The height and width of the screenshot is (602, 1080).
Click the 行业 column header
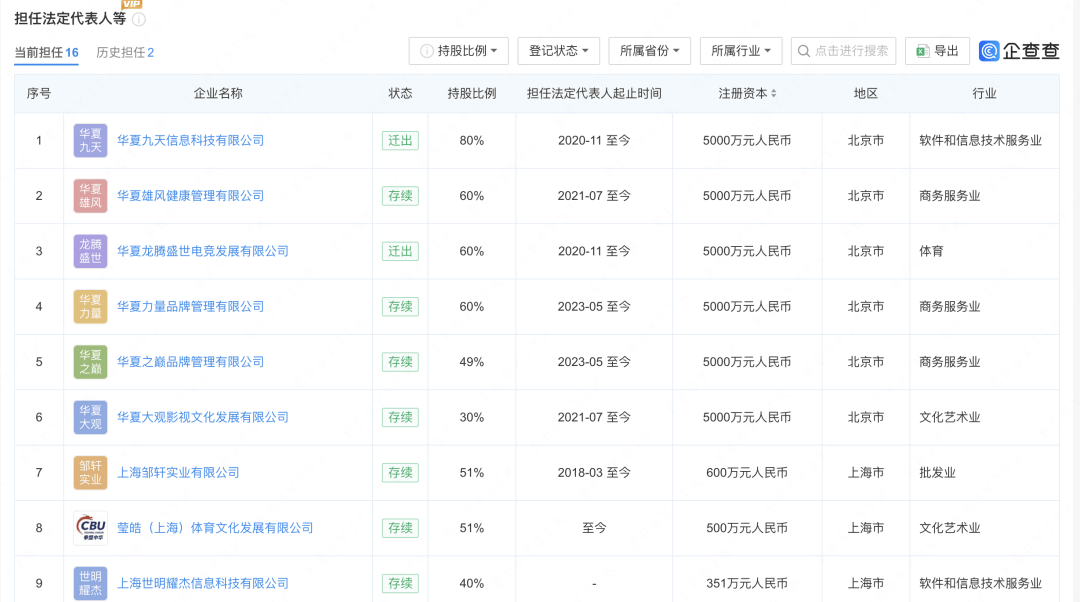pos(984,94)
